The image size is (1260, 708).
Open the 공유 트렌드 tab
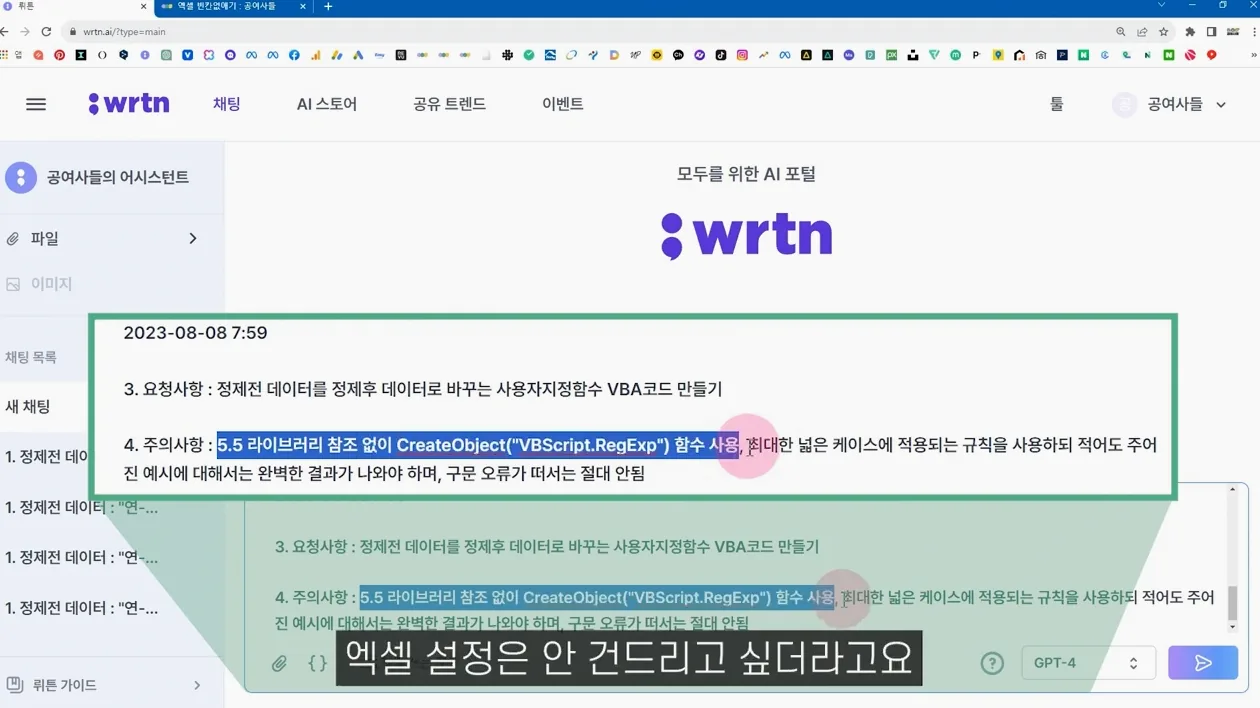[449, 104]
